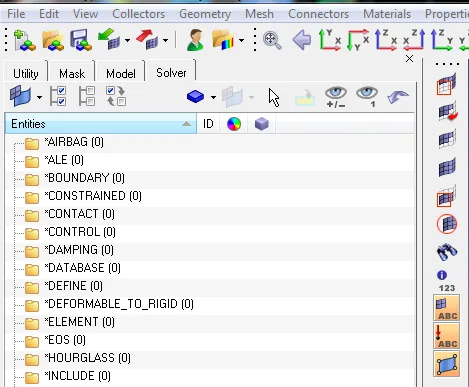Open the Materials menu
Image resolution: width=469 pixels, height=387 pixels.
[387, 14]
